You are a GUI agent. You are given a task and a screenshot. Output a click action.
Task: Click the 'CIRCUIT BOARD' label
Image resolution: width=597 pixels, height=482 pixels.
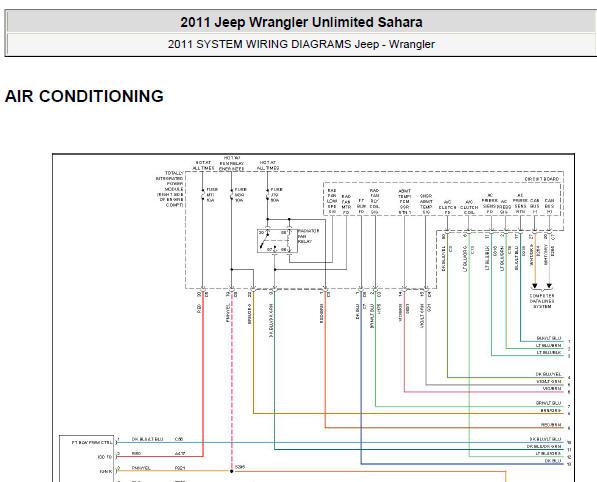pos(542,179)
